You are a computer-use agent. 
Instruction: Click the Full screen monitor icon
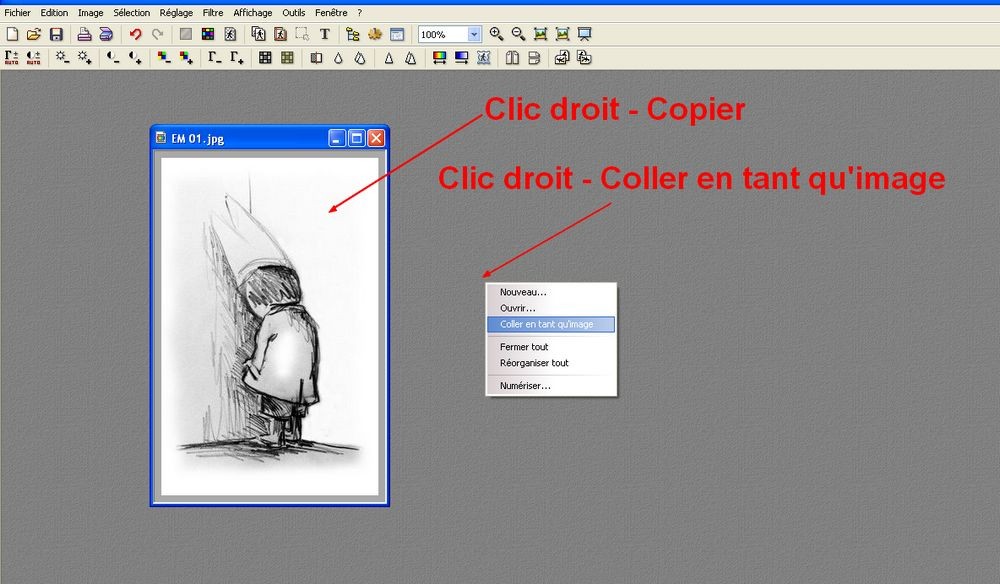[x=585, y=34]
